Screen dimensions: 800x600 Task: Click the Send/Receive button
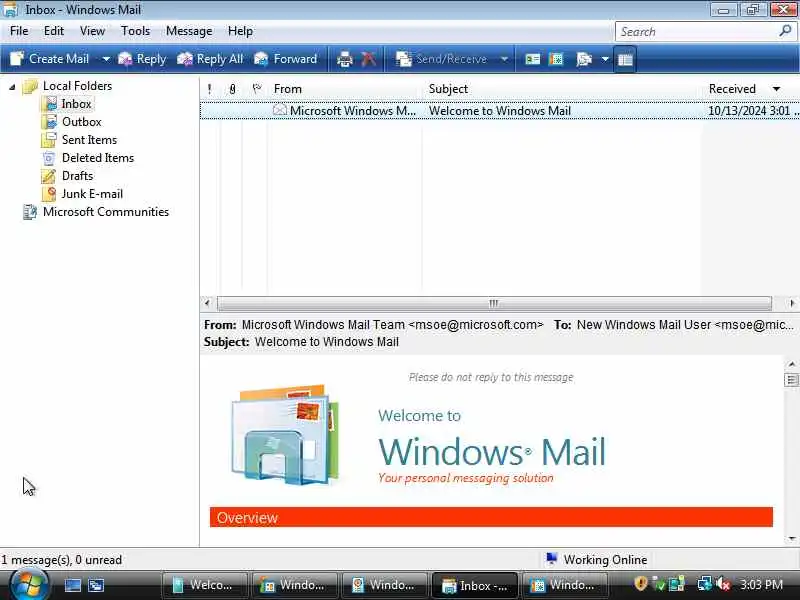coord(442,59)
